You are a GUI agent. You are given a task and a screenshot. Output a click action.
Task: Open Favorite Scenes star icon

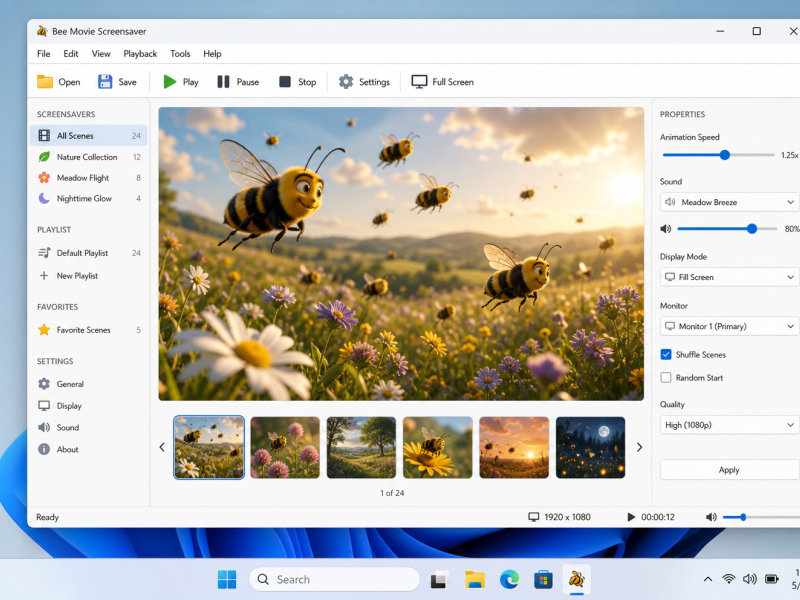click(x=44, y=330)
